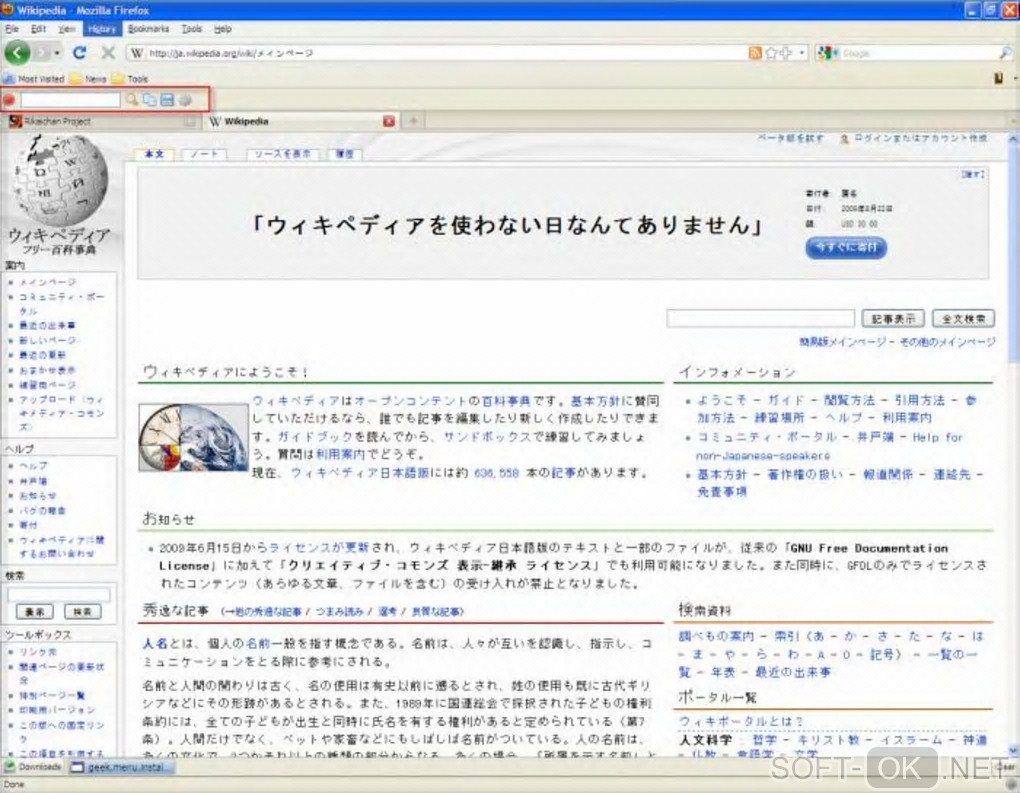The width and height of the screenshot is (1020, 793).
Task: Open the geek.menu.instal download item
Action: pyautogui.click(x=121, y=768)
